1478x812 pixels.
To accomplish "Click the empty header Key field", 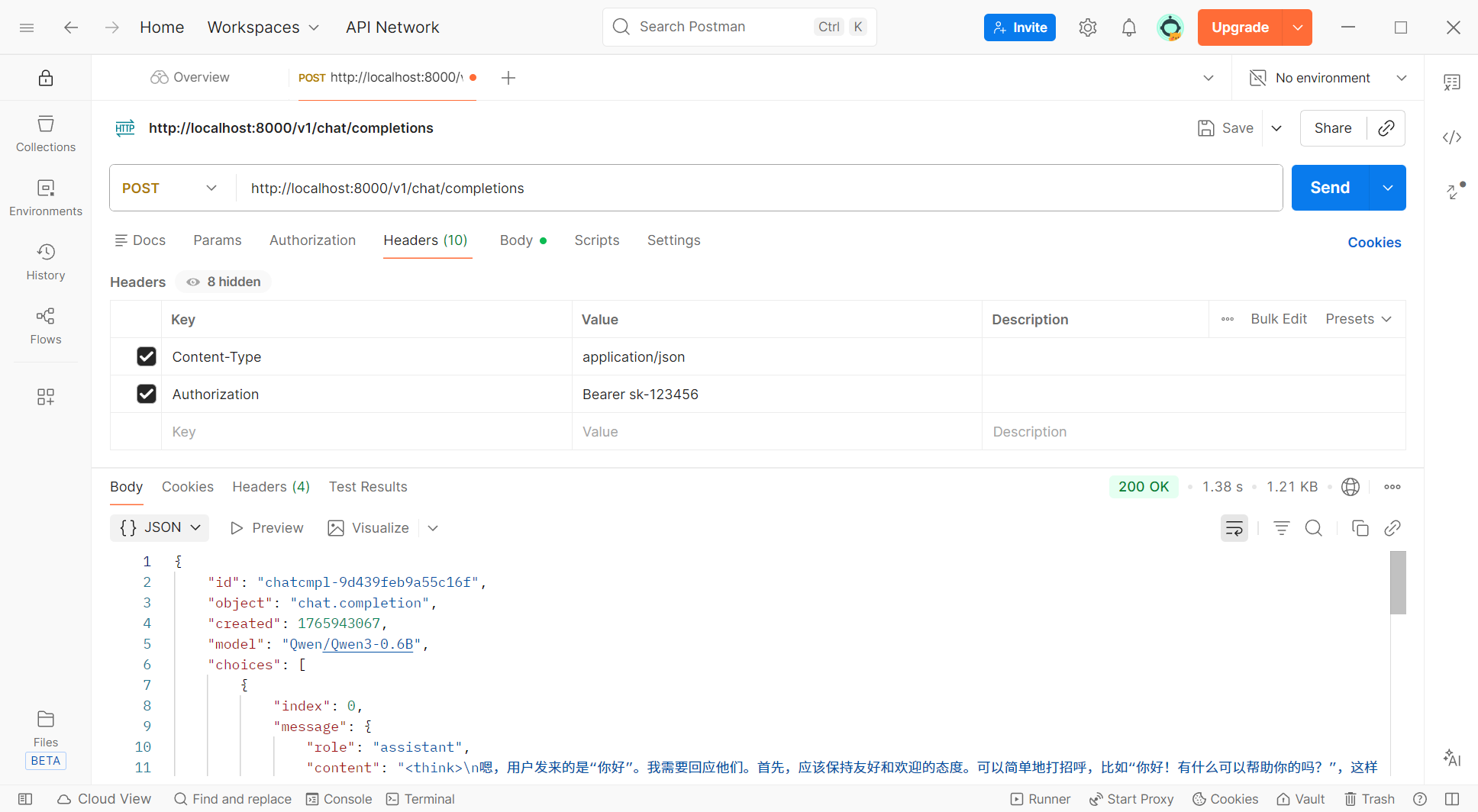I will [366, 432].
